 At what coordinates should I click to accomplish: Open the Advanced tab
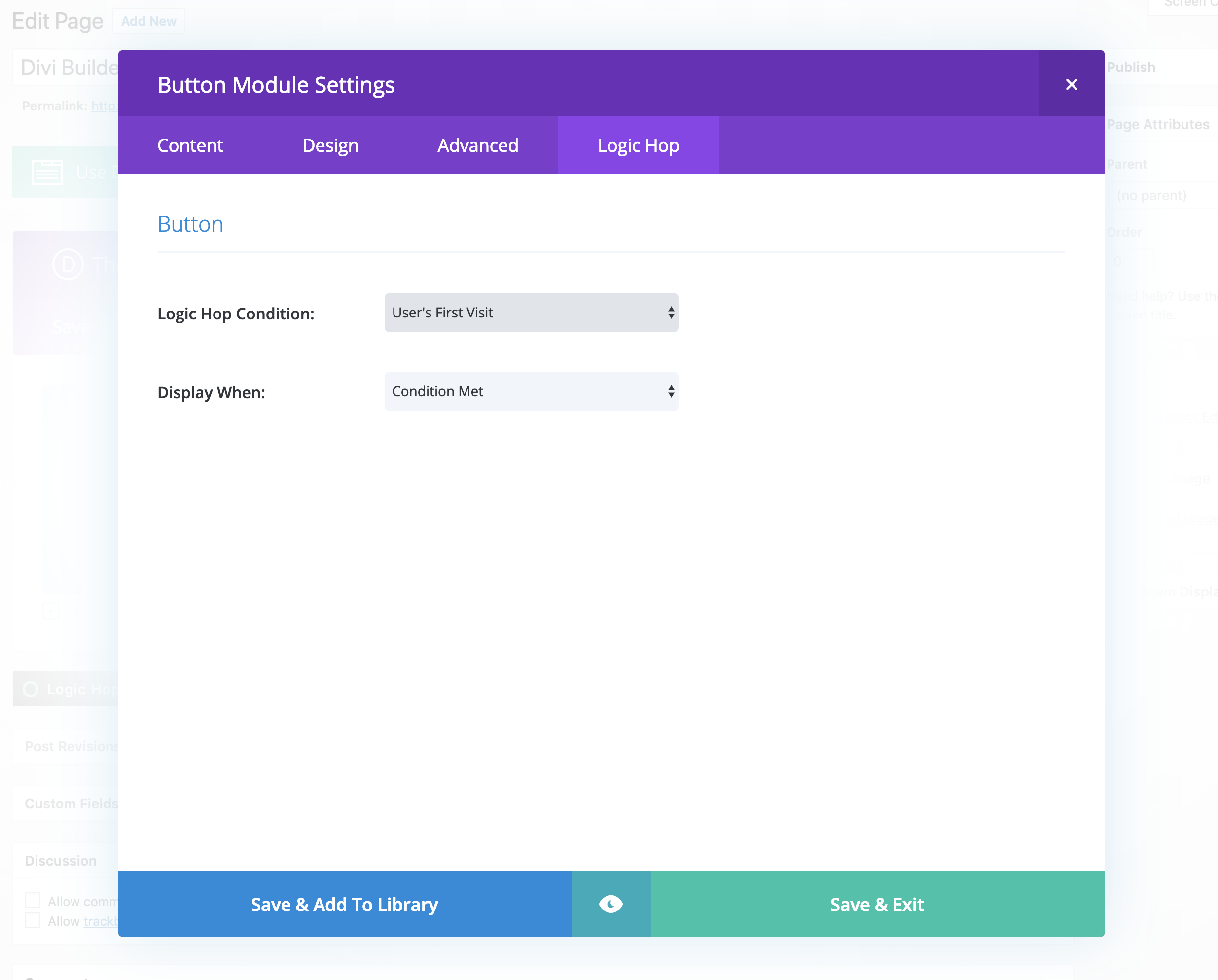[478, 145]
